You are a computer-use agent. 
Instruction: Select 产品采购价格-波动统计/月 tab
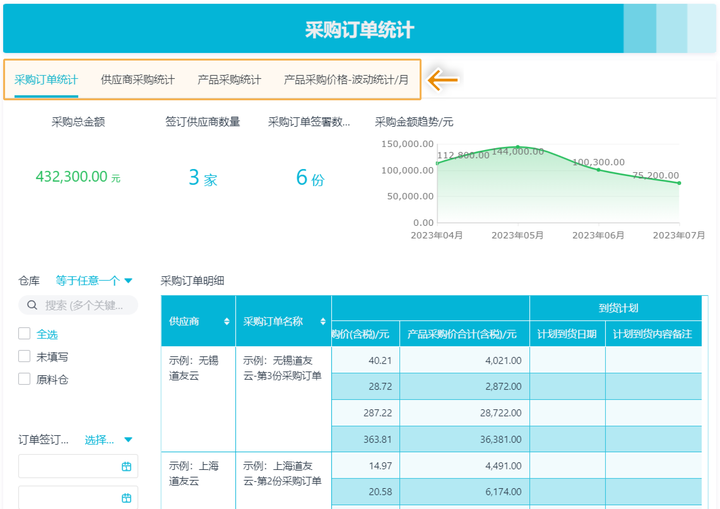tap(346, 80)
